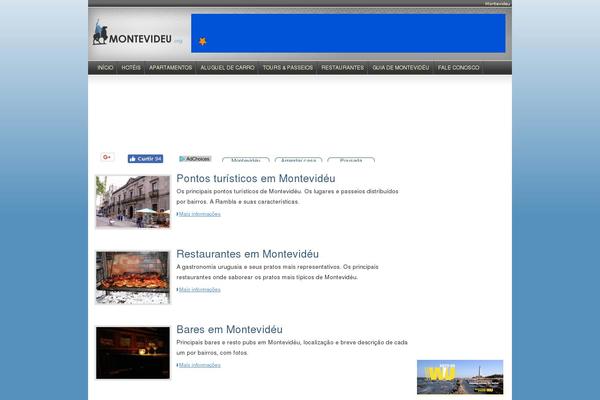The height and width of the screenshot is (400, 600).
Task: Go to the Hotéis menu section
Action: 131,68
